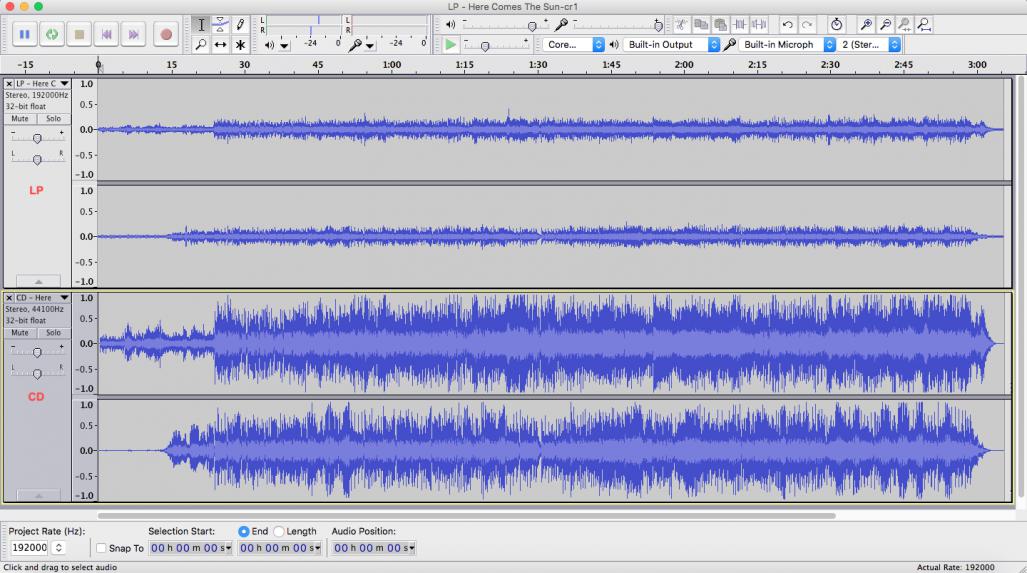Click the Undo arrow icon

[x=788, y=25]
